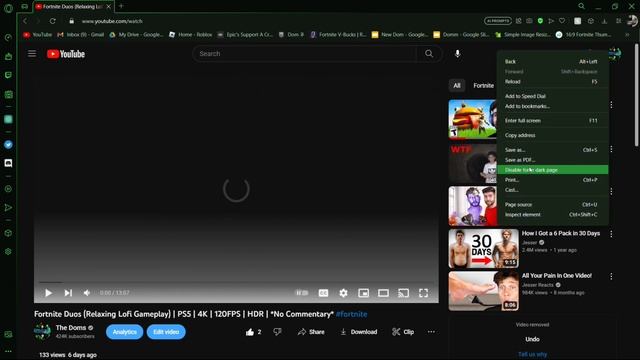Open the YouTube guide hamburger menu
The width and height of the screenshot is (640, 360).
click(32, 53)
